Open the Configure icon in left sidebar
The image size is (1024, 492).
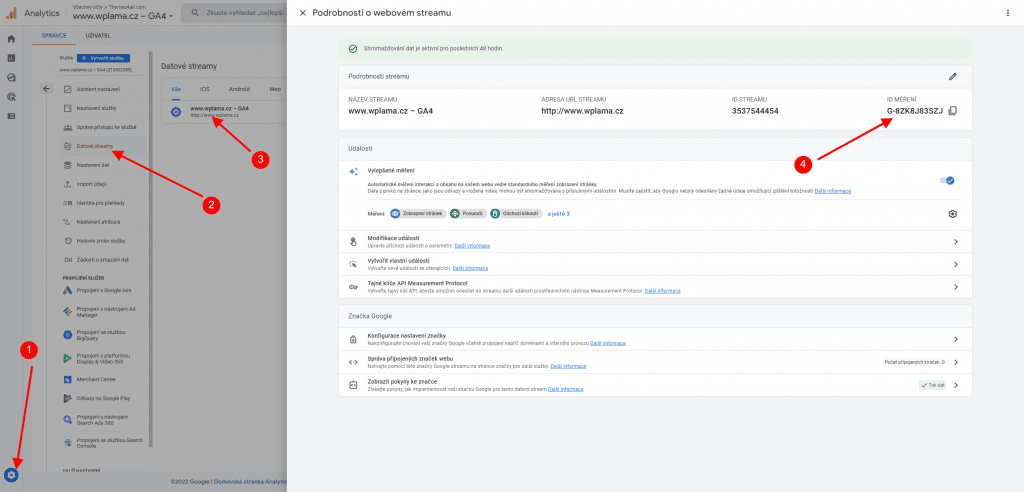[x=11, y=116]
